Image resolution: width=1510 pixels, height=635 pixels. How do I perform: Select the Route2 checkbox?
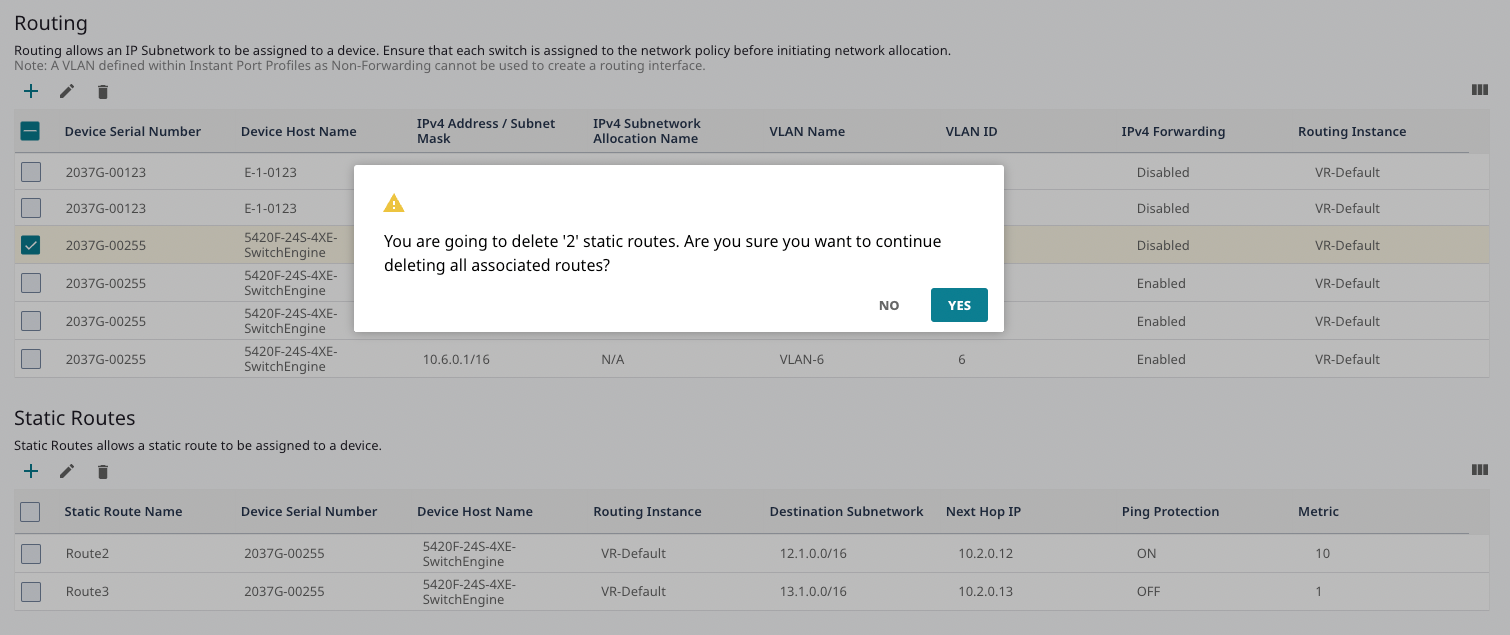[31, 553]
